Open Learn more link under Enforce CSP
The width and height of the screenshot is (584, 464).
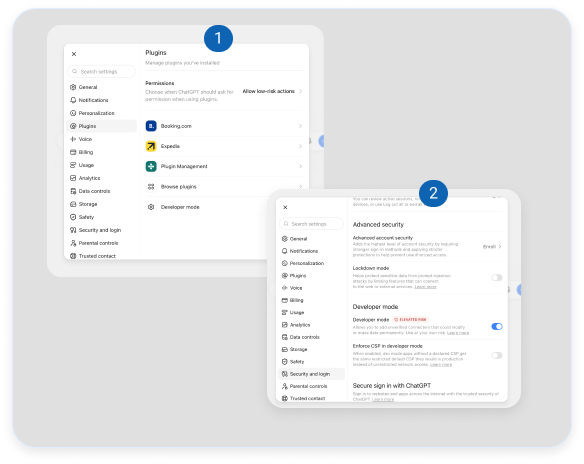pos(441,365)
